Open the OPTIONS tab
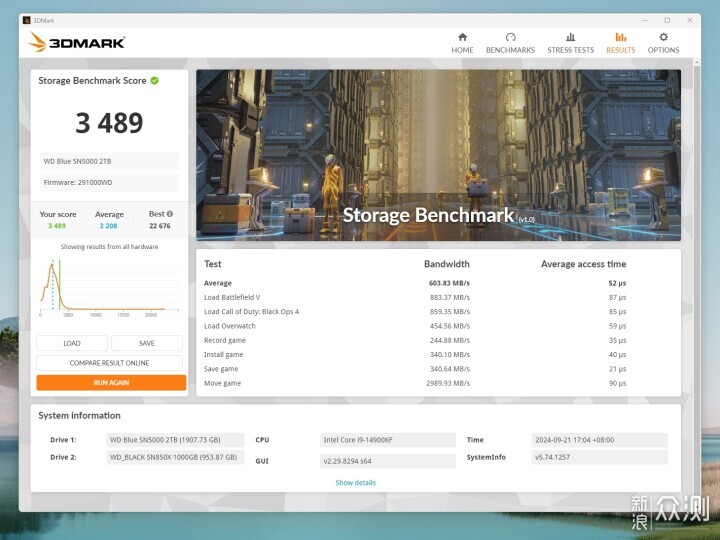This screenshot has width=720, height=540. (663, 43)
